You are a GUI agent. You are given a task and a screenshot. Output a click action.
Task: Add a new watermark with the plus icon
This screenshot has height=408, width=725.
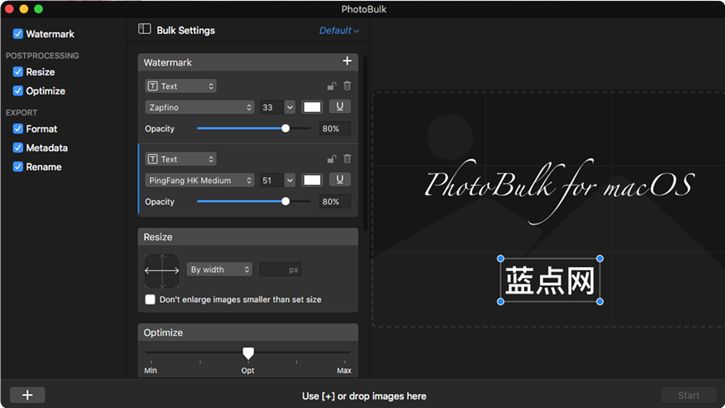pos(347,61)
